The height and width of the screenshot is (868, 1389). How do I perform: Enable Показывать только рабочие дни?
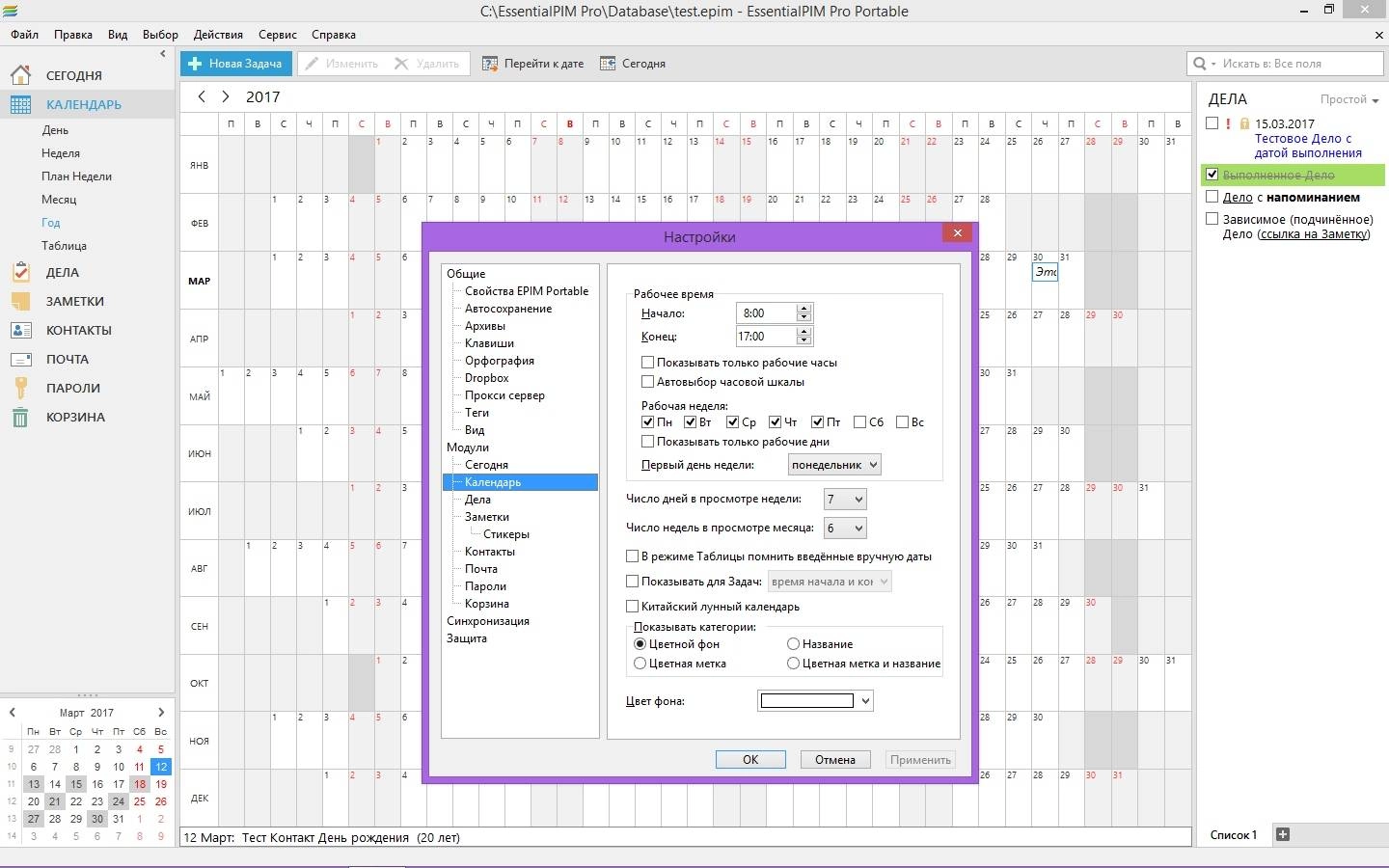[648, 441]
